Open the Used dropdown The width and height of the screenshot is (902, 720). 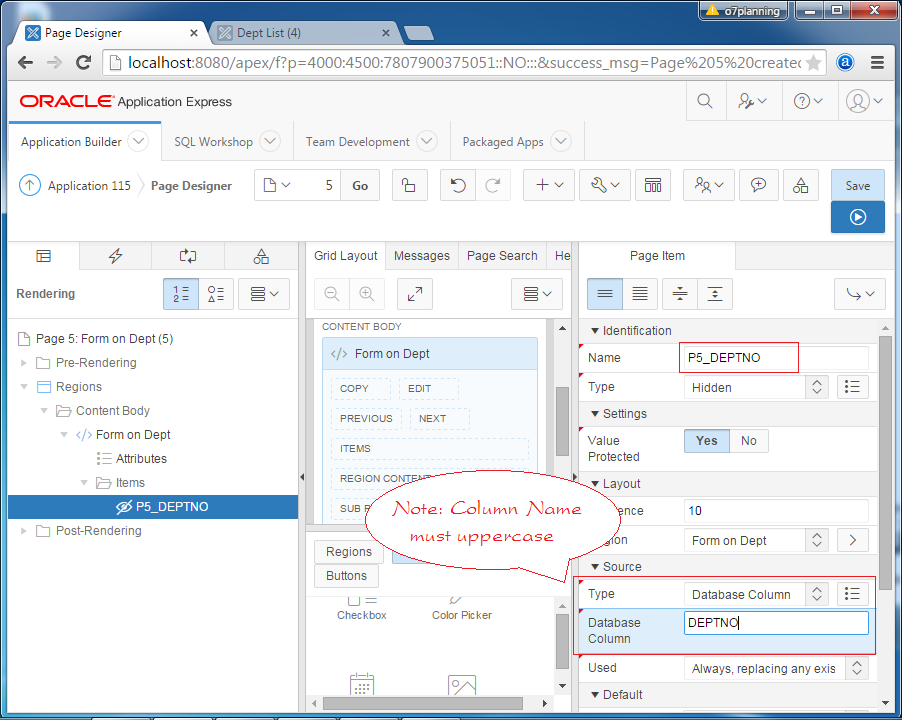[776, 668]
